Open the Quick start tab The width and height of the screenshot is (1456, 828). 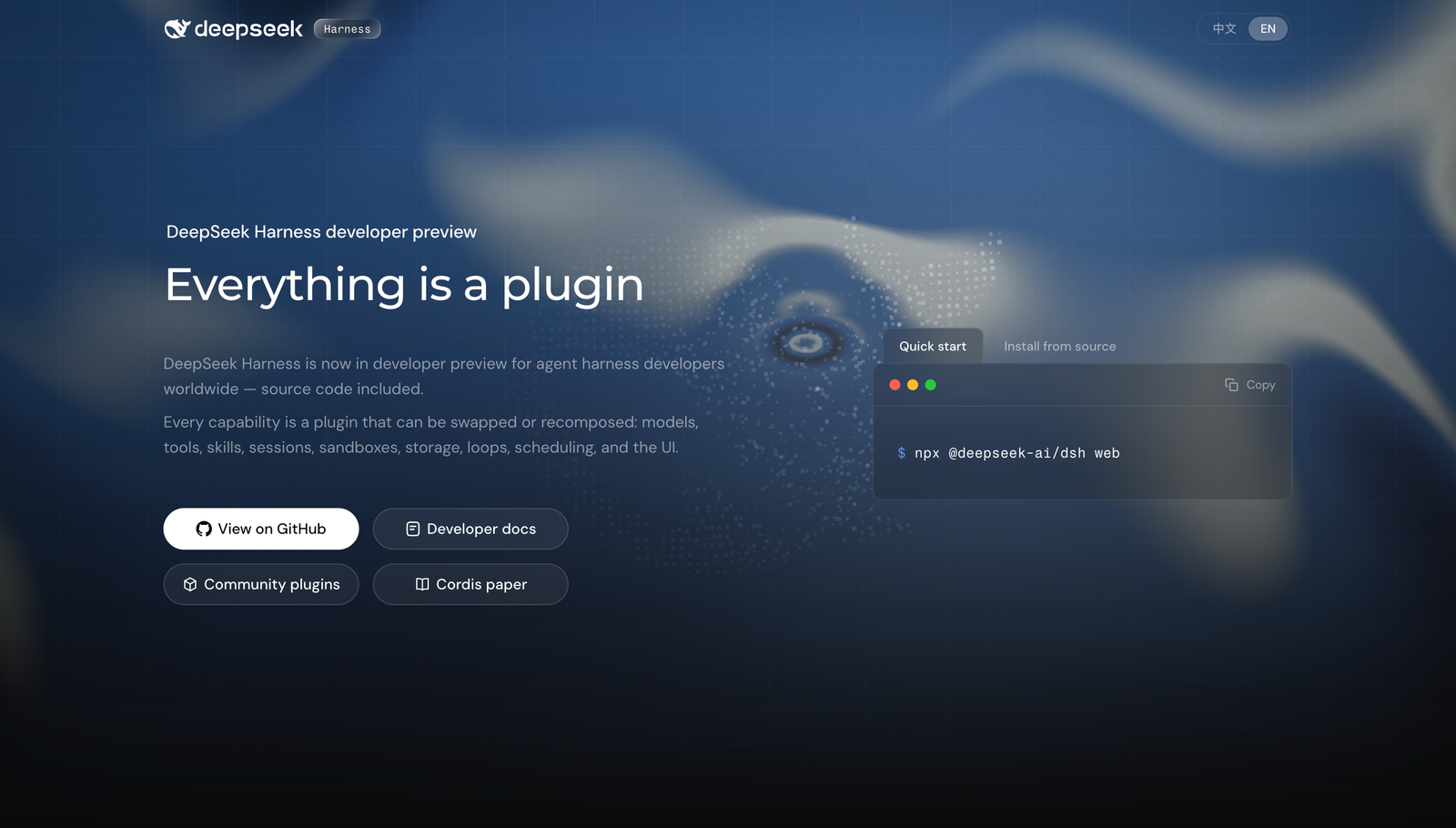(x=933, y=347)
